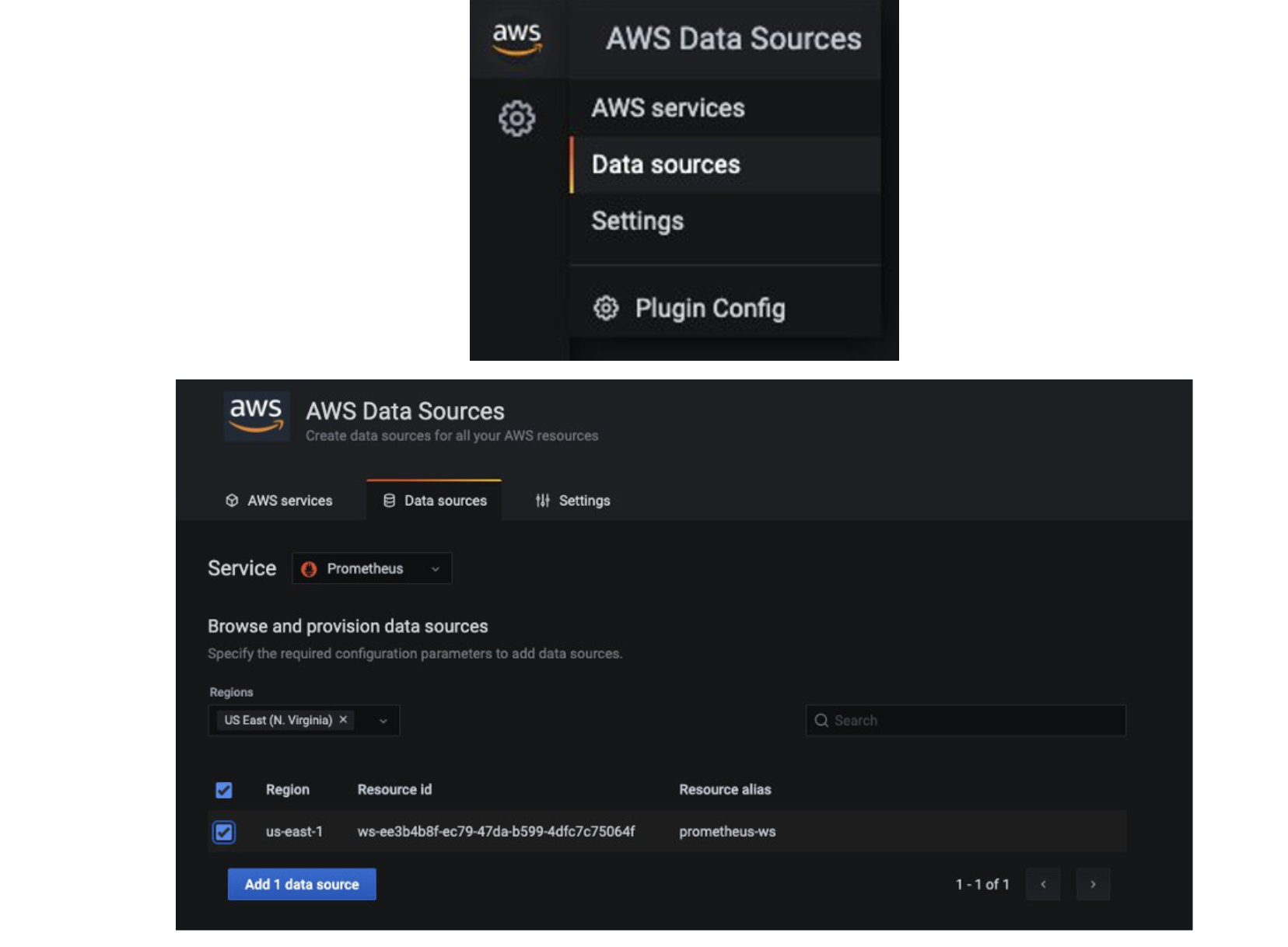Switch to the Settings tab
The image size is (1288, 947).
pyautogui.click(x=572, y=501)
